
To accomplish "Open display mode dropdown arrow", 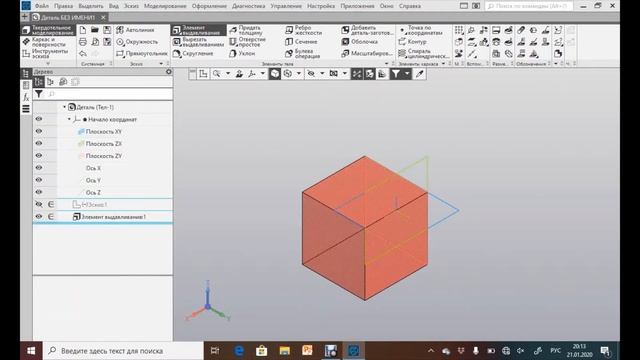I will click(299, 74).
